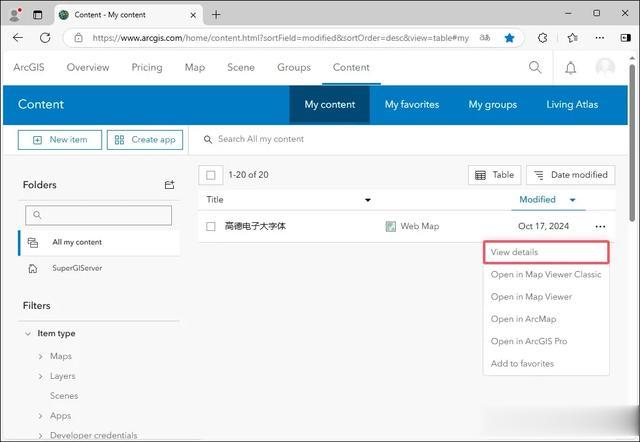Choose Open in Map Viewer Classic

point(546,274)
